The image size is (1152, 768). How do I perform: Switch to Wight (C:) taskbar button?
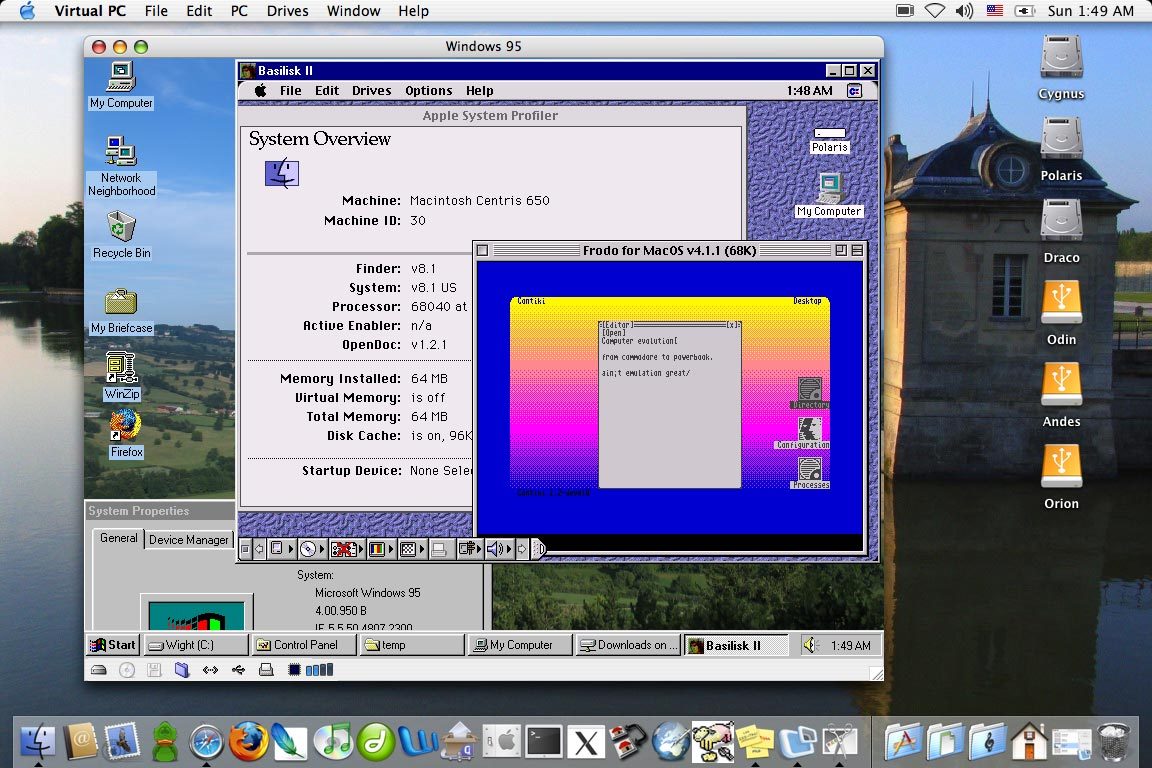[x=195, y=645]
